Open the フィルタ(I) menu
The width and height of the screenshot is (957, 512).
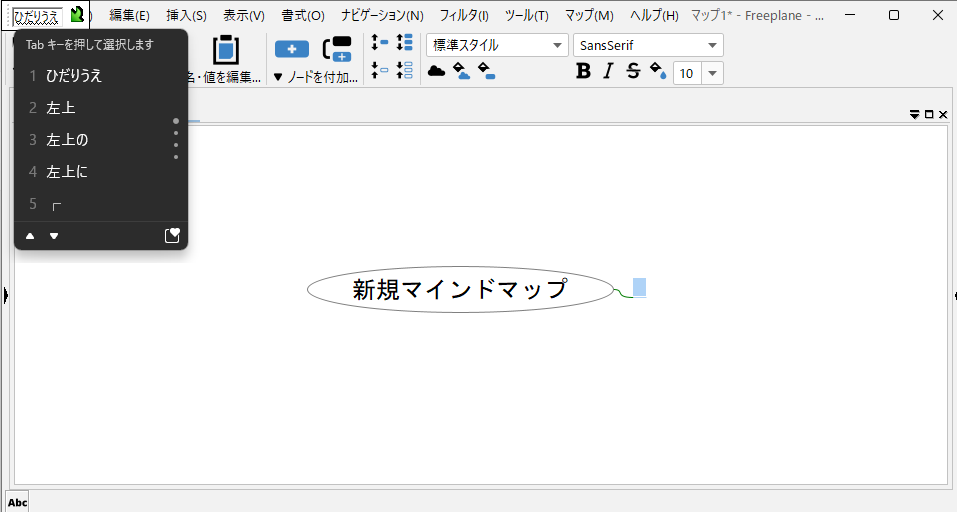464,16
